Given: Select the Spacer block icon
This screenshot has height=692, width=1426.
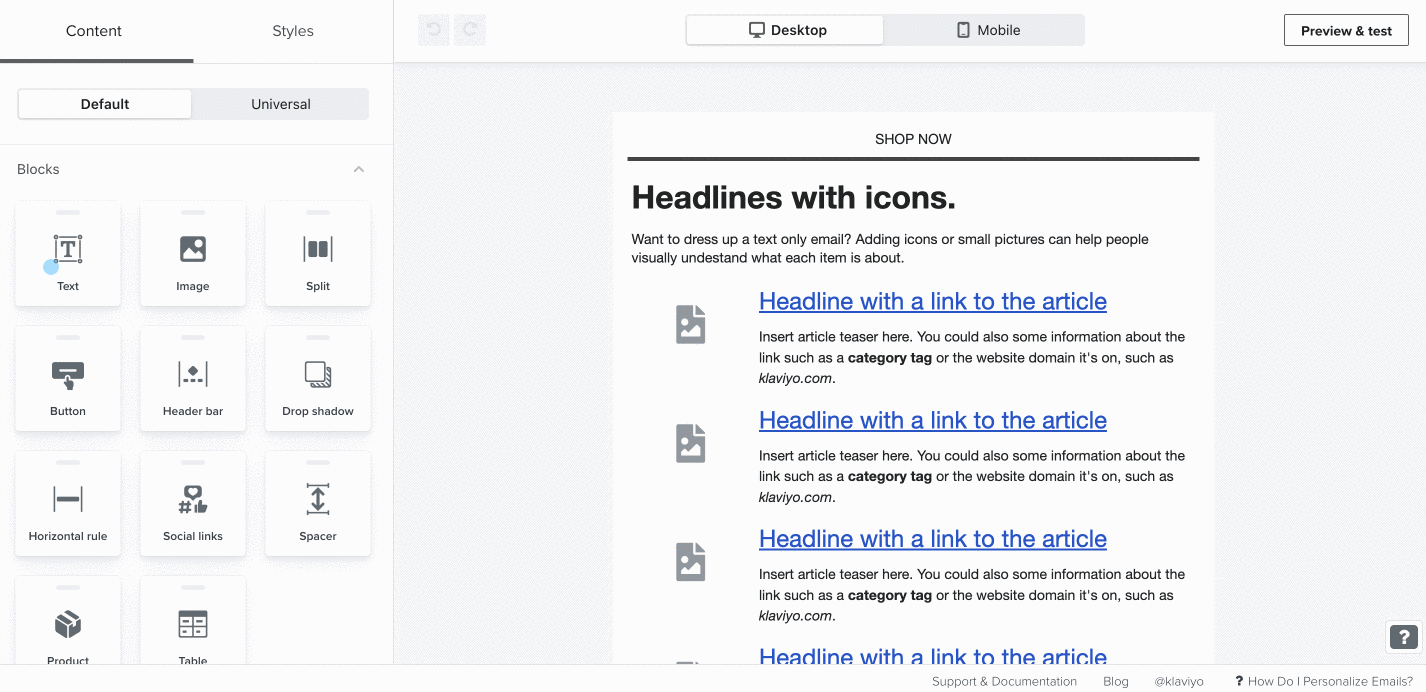Looking at the screenshot, I should [318, 499].
